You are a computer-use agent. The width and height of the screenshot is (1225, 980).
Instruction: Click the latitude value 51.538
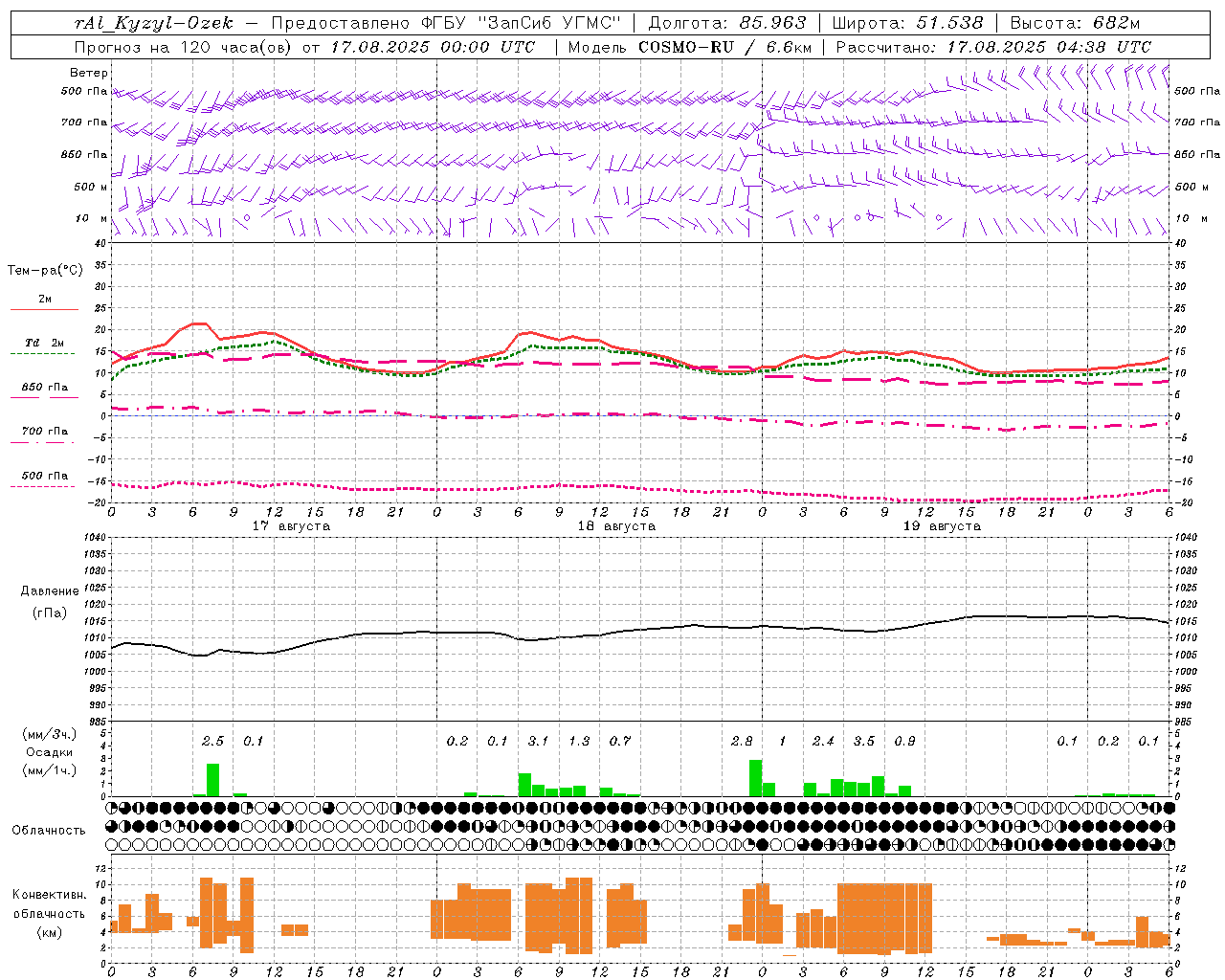click(948, 23)
